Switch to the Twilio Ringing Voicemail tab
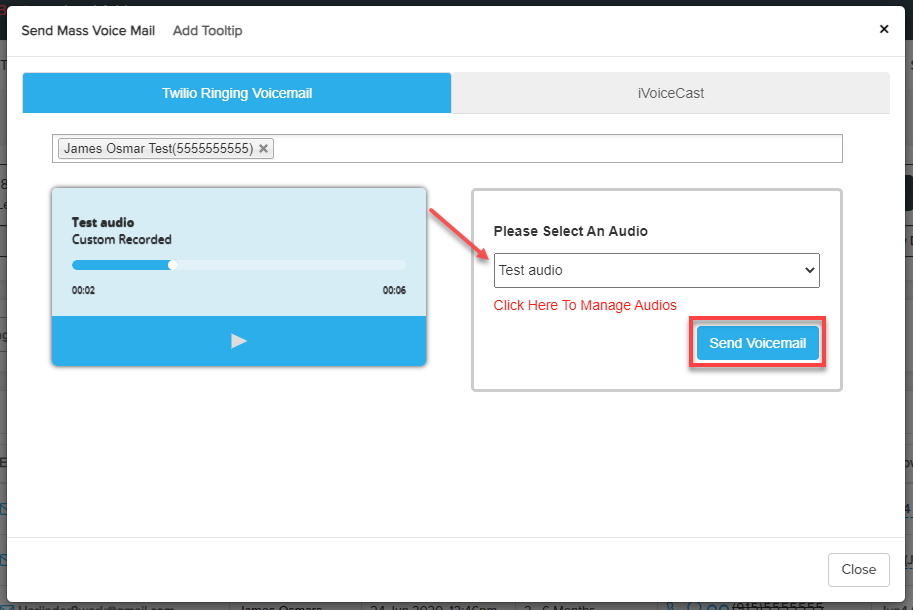The image size is (913, 610). (237, 93)
